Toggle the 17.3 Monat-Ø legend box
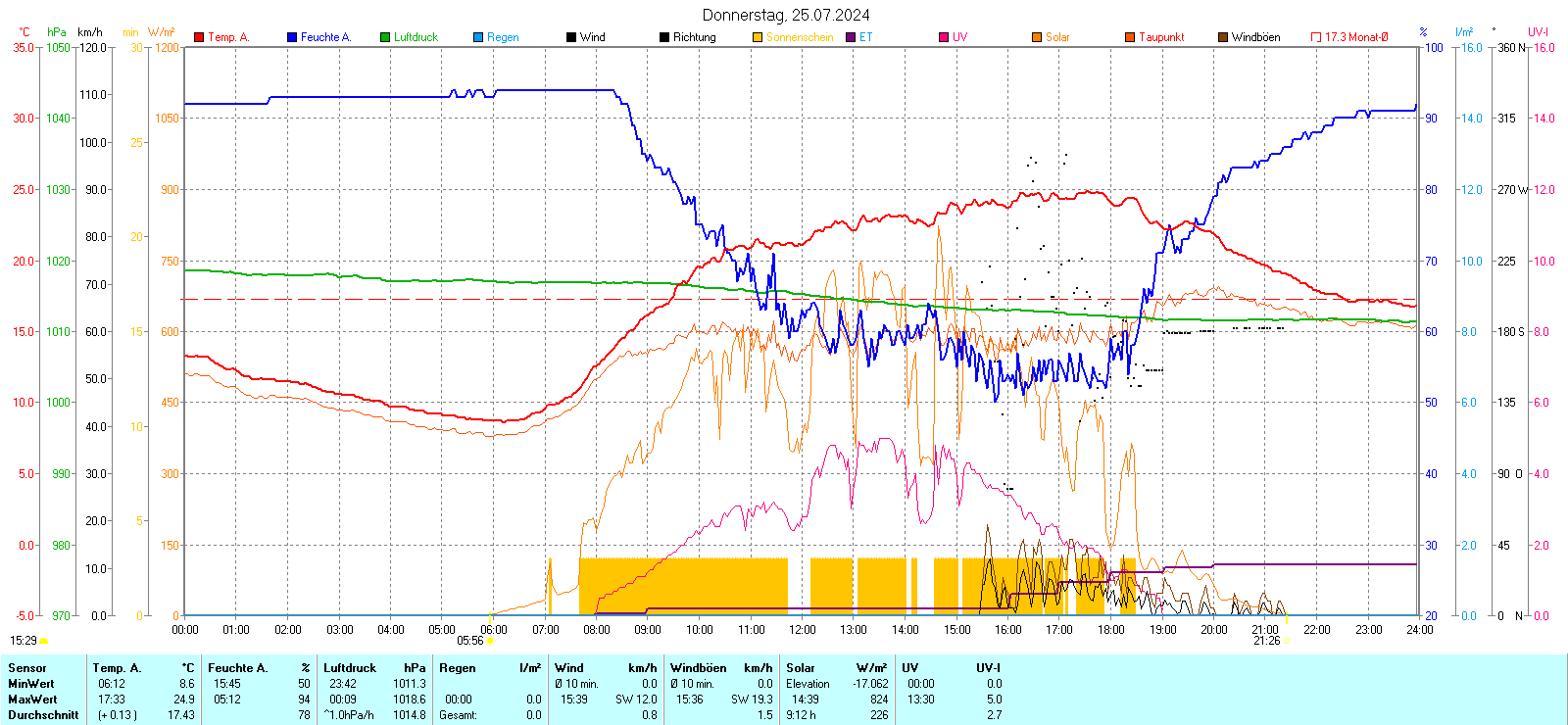Image resolution: width=1568 pixels, height=725 pixels. [x=1316, y=37]
